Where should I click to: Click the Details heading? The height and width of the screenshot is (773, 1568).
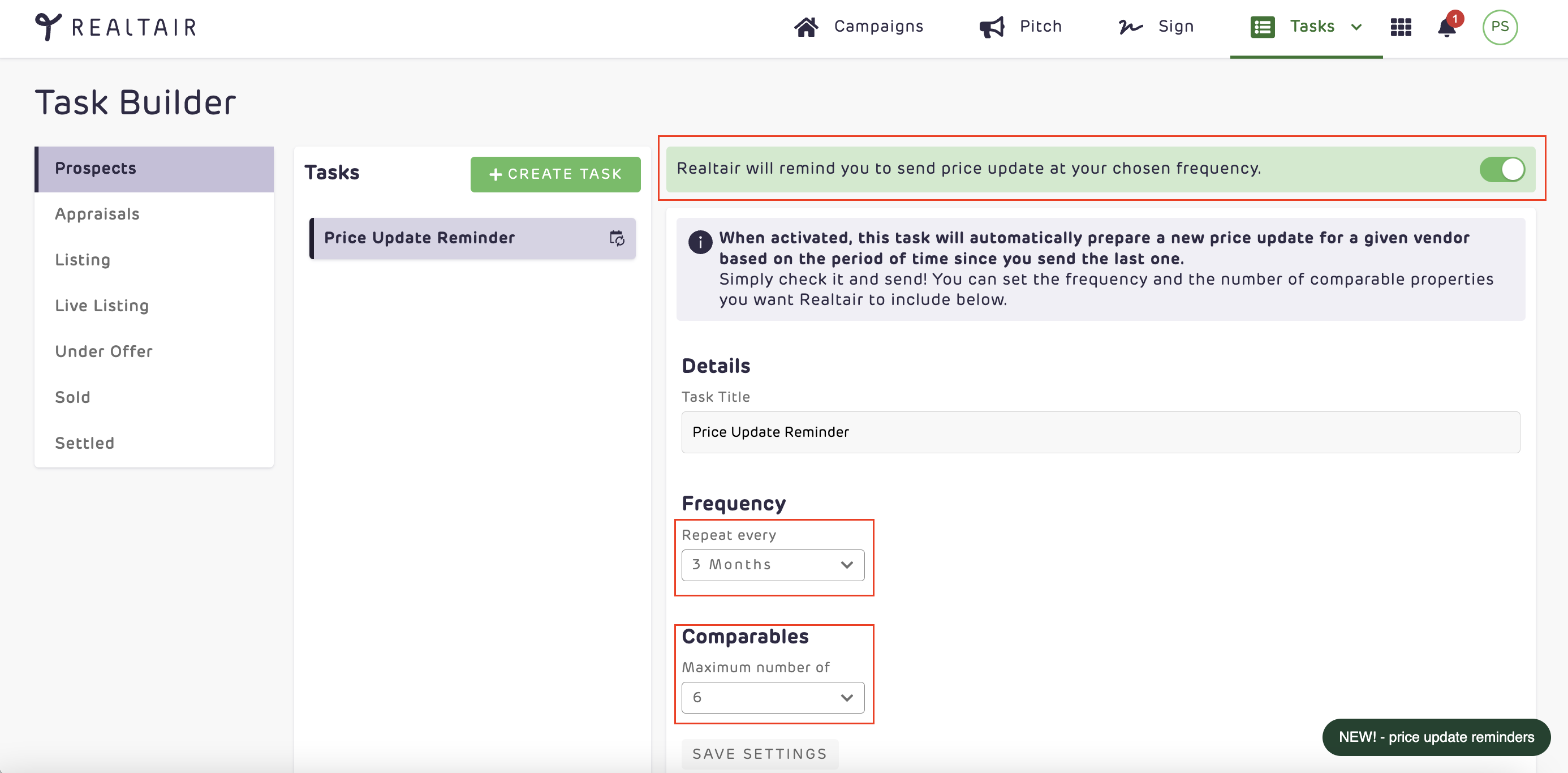point(715,366)
